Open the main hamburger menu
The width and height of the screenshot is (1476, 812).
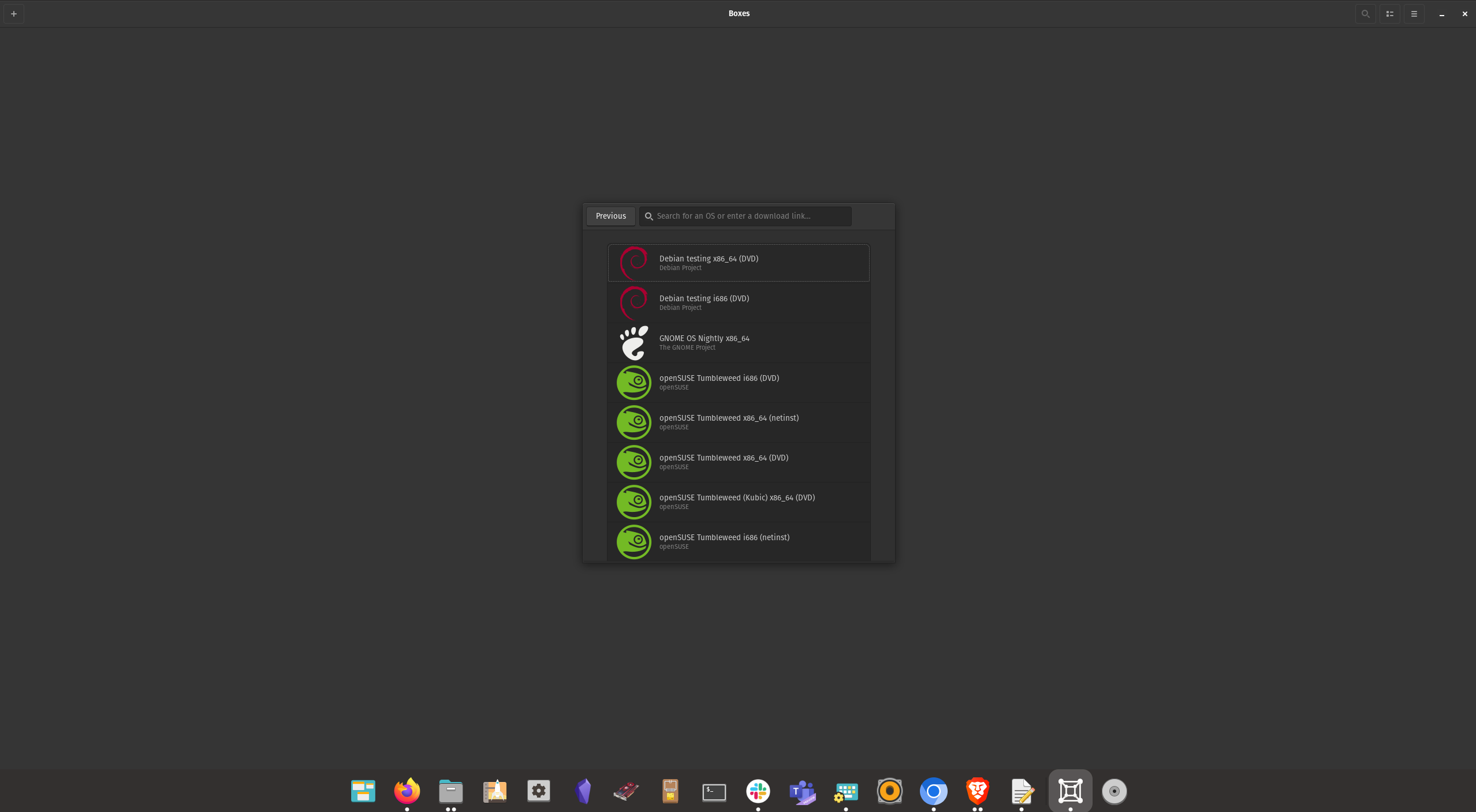(1414, 13)
